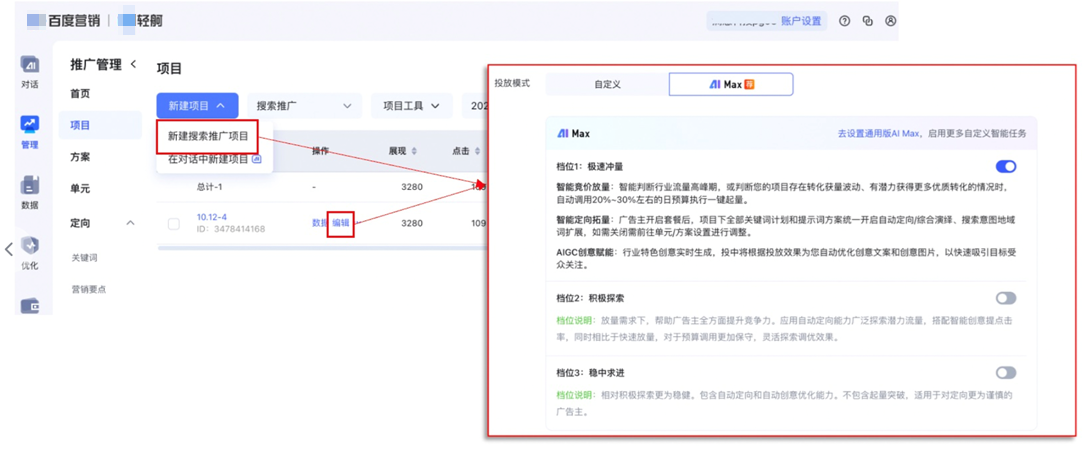Select the AI Max 投放模式 tab
Screen dimensions: 1091x450
coord(731,84)
